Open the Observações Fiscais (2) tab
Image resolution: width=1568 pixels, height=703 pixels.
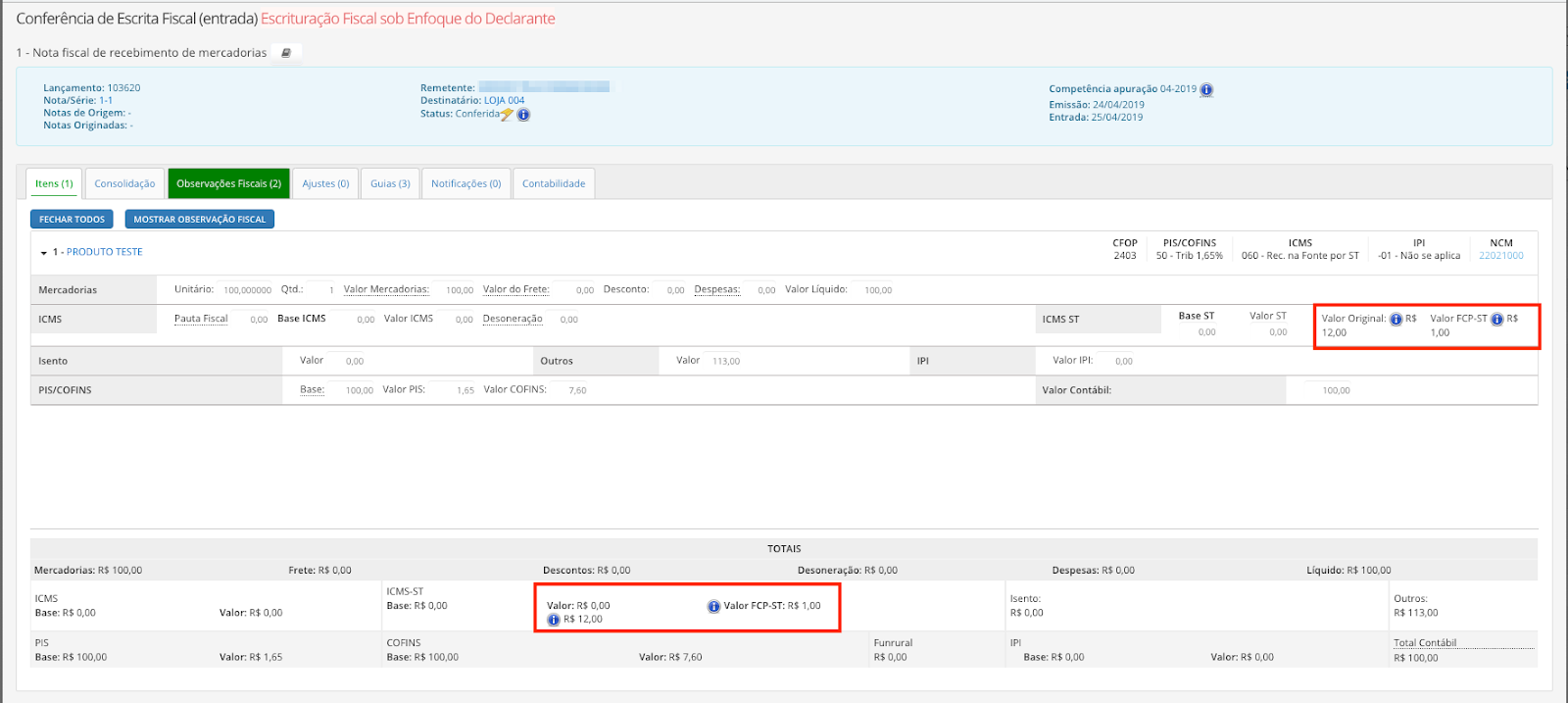pyautogui.click(x=228, y=183)
